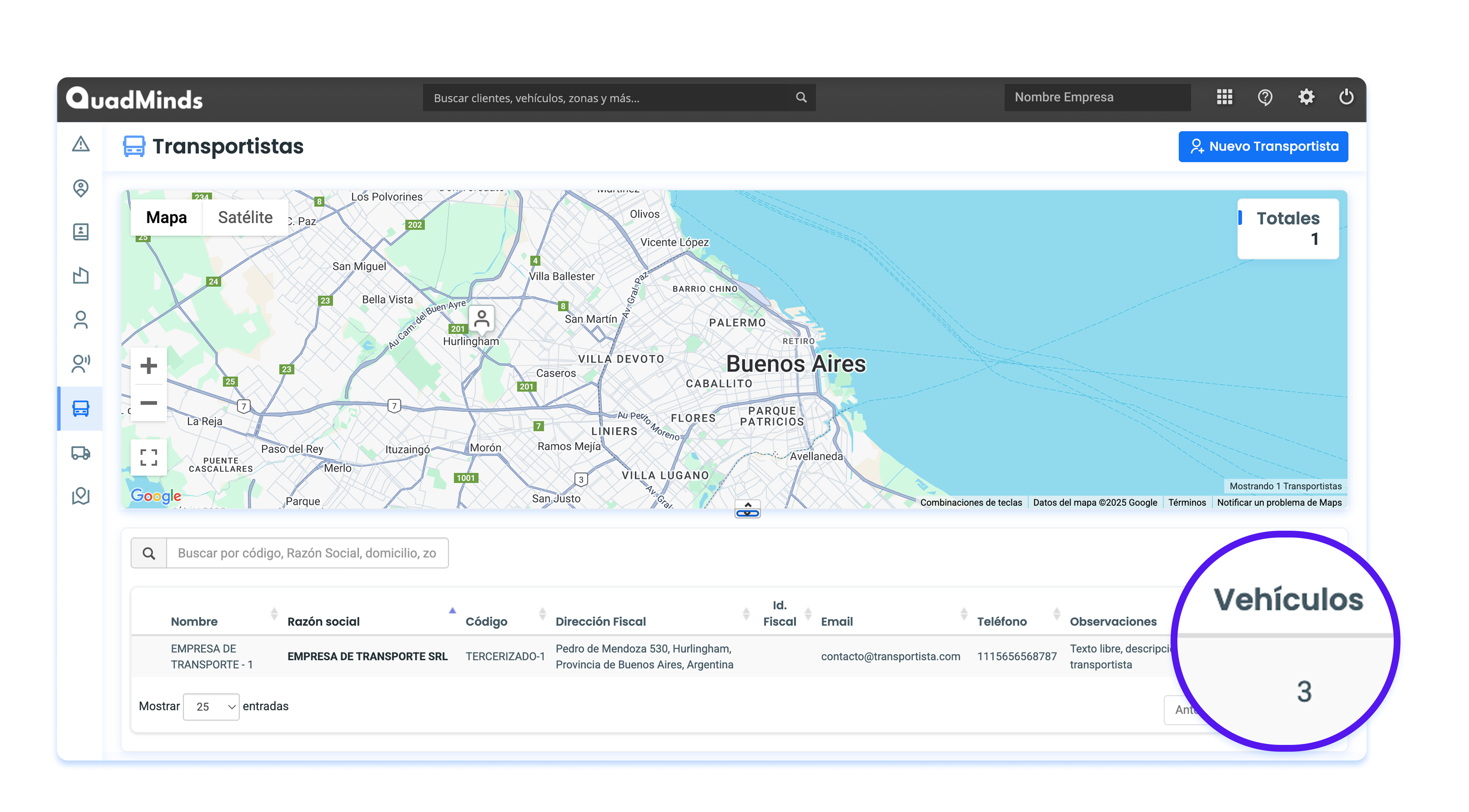Click the TERCERIZADO-1 code cell
Viewport: 1469px width, 812px height.
(505, 656)
